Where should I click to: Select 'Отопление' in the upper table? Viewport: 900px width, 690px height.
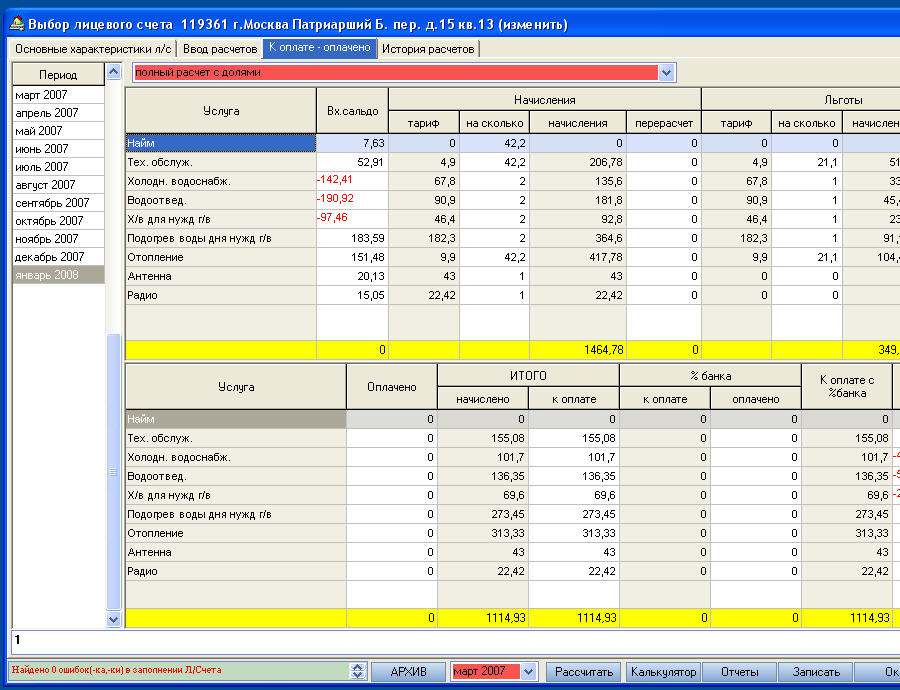221,257
